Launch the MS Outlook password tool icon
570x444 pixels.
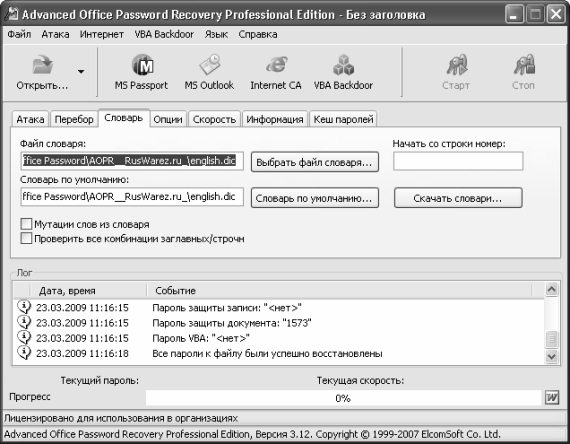tap(210, 65)
